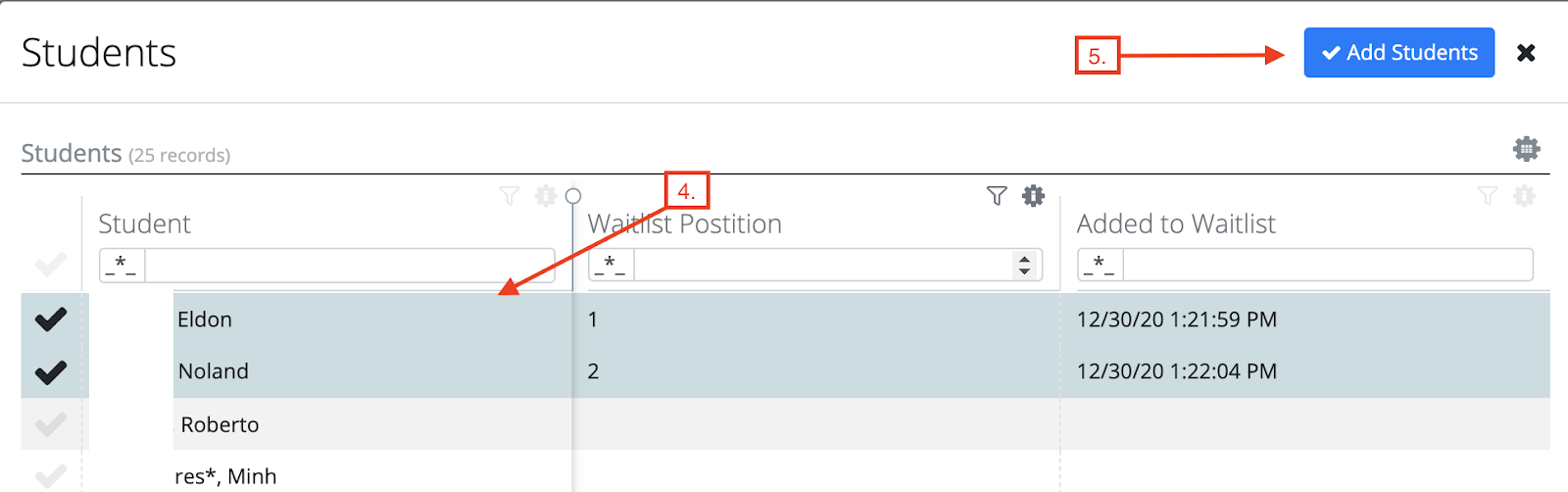The height and width of the screenshot is (492, 1568).
Task: Click the Add Students button
Action: [x=1398, y=53]
